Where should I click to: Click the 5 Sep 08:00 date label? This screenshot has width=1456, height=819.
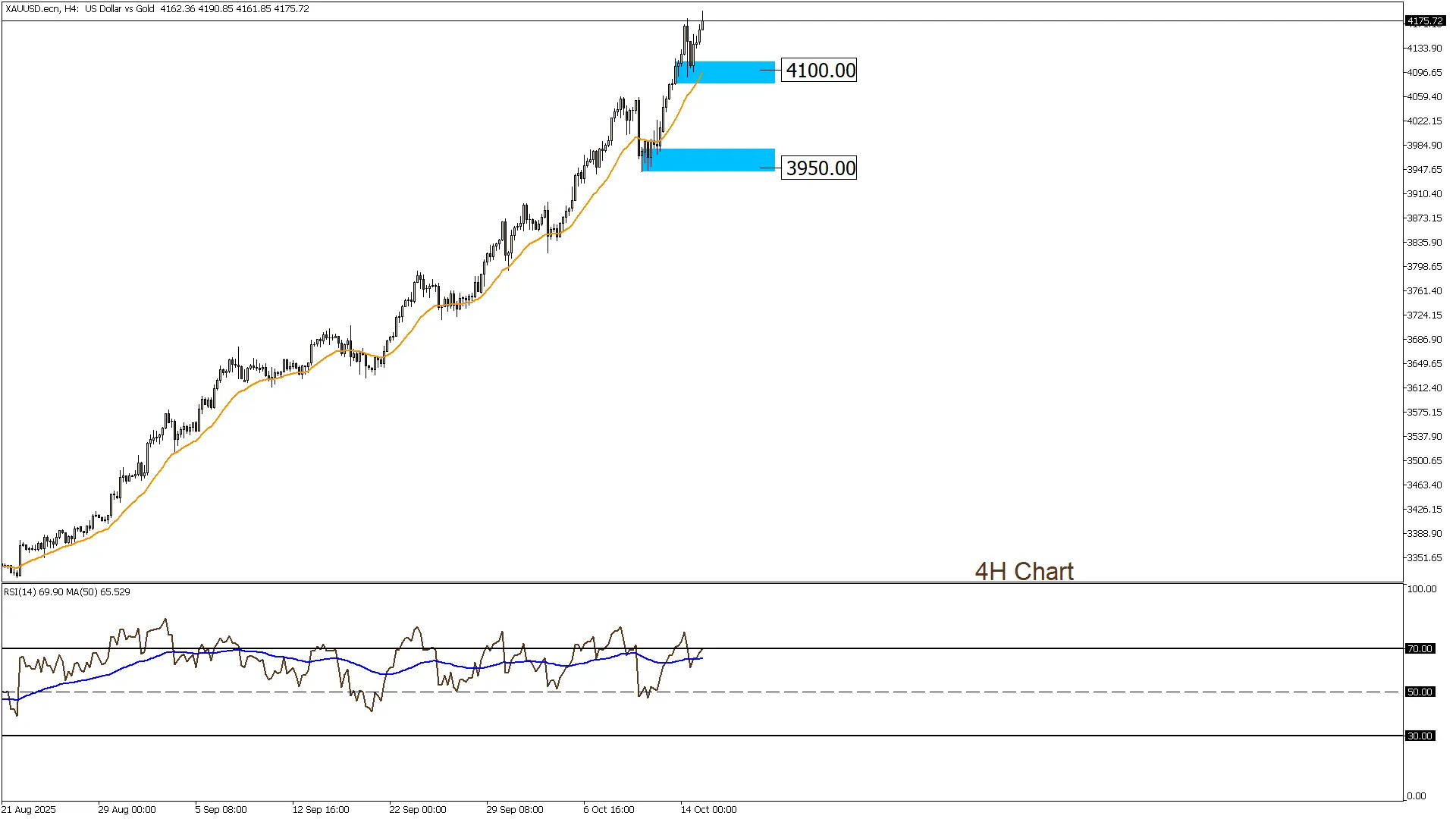221,809
